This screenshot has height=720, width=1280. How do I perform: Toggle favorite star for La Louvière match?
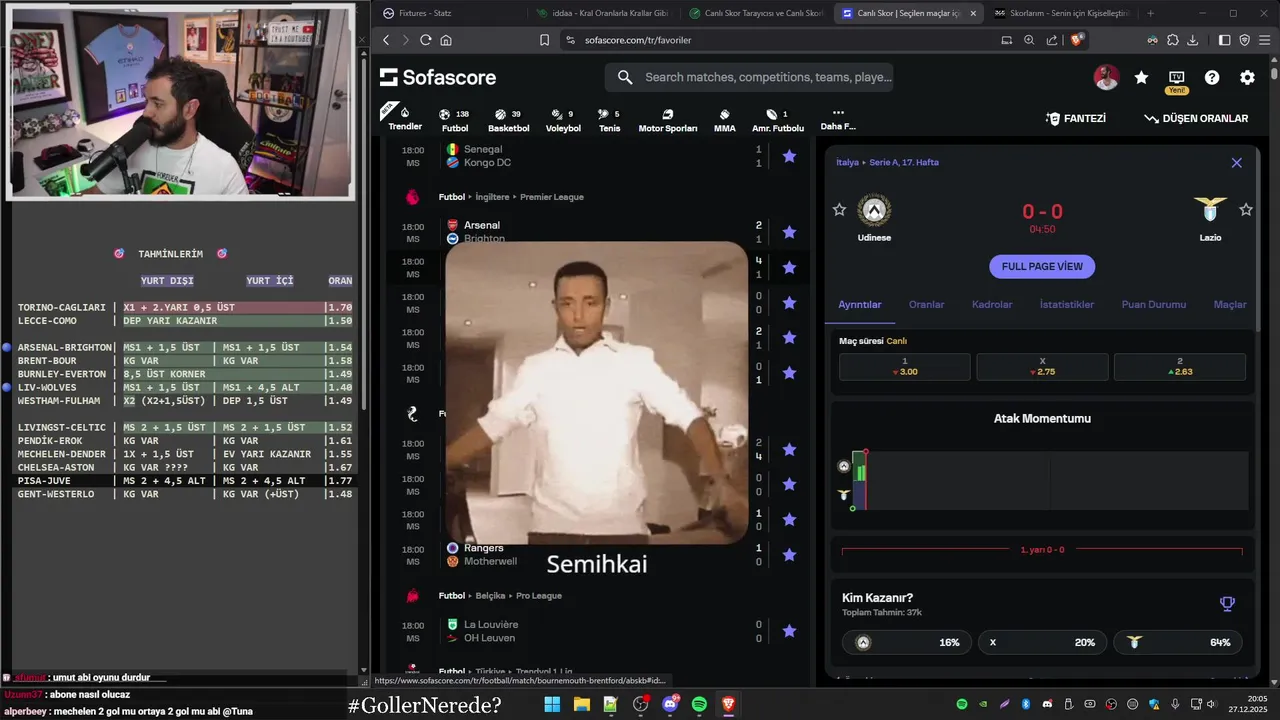pos(789,631)
